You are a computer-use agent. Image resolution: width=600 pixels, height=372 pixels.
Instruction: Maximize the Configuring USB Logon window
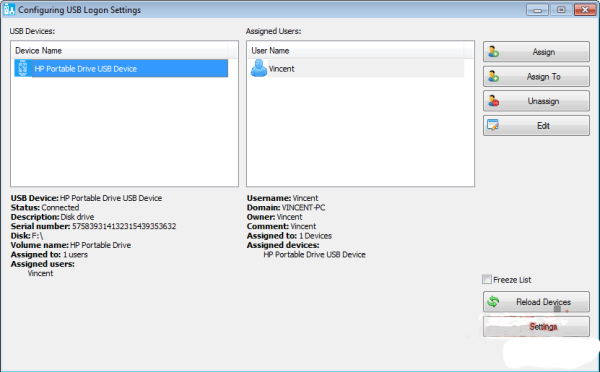click(x=561, y=10)
